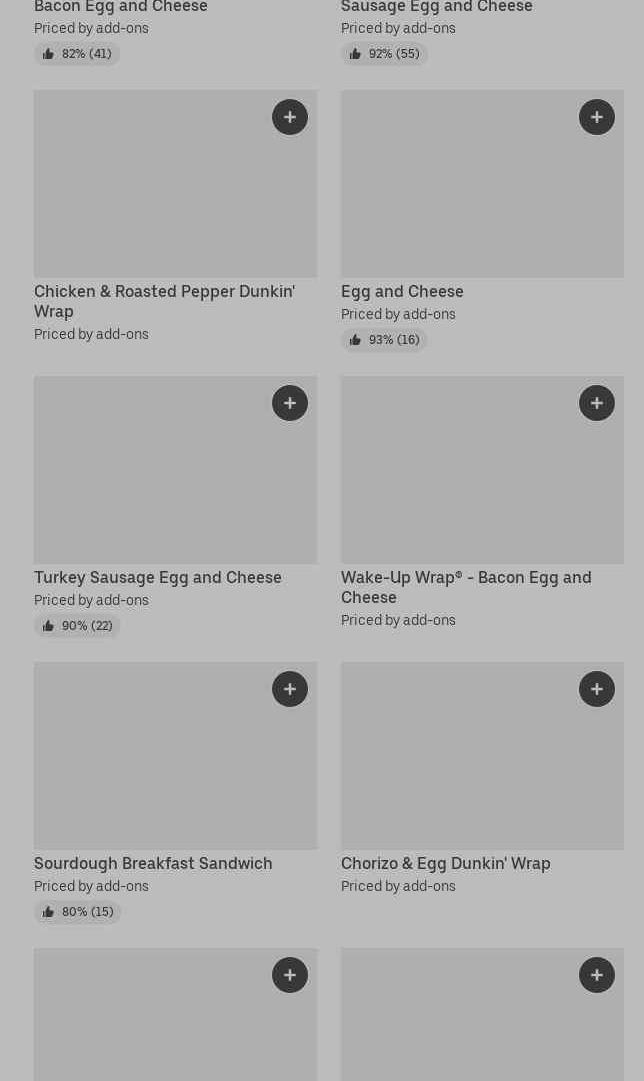The height and width of the screenshot is (1081, 644).
Task: Open Chorizo & Egg Dunkin' Wrap title
Action: 446,863
